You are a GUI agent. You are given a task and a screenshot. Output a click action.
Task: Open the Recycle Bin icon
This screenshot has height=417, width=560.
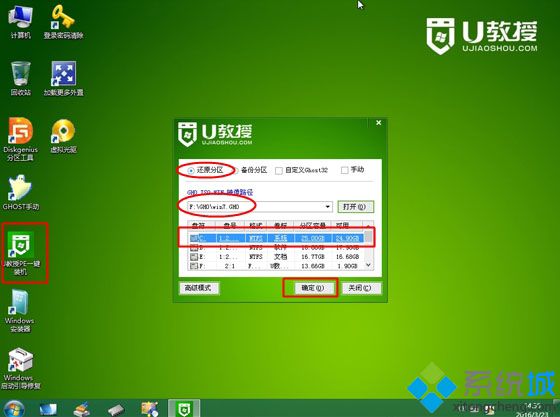pyautogui.click(x=20, y=79)
